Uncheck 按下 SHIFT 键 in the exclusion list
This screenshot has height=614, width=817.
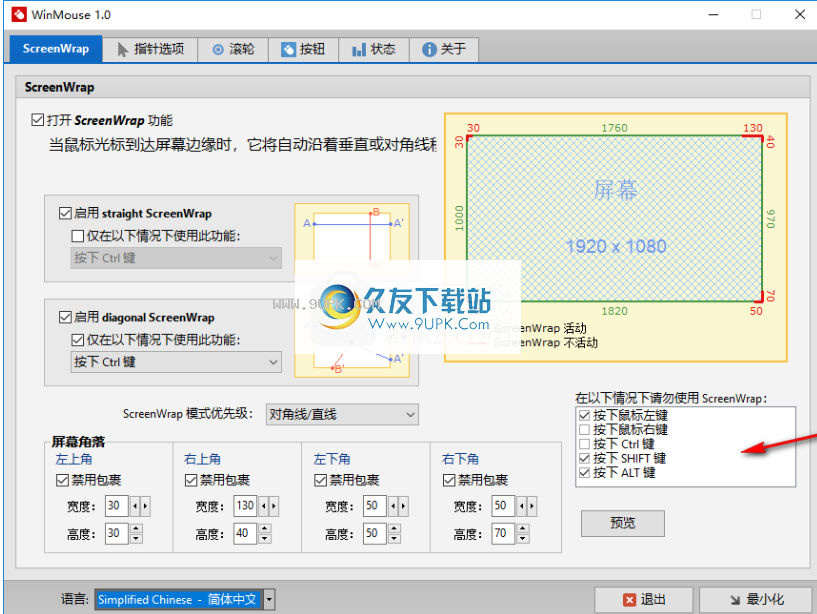[584, 458]
